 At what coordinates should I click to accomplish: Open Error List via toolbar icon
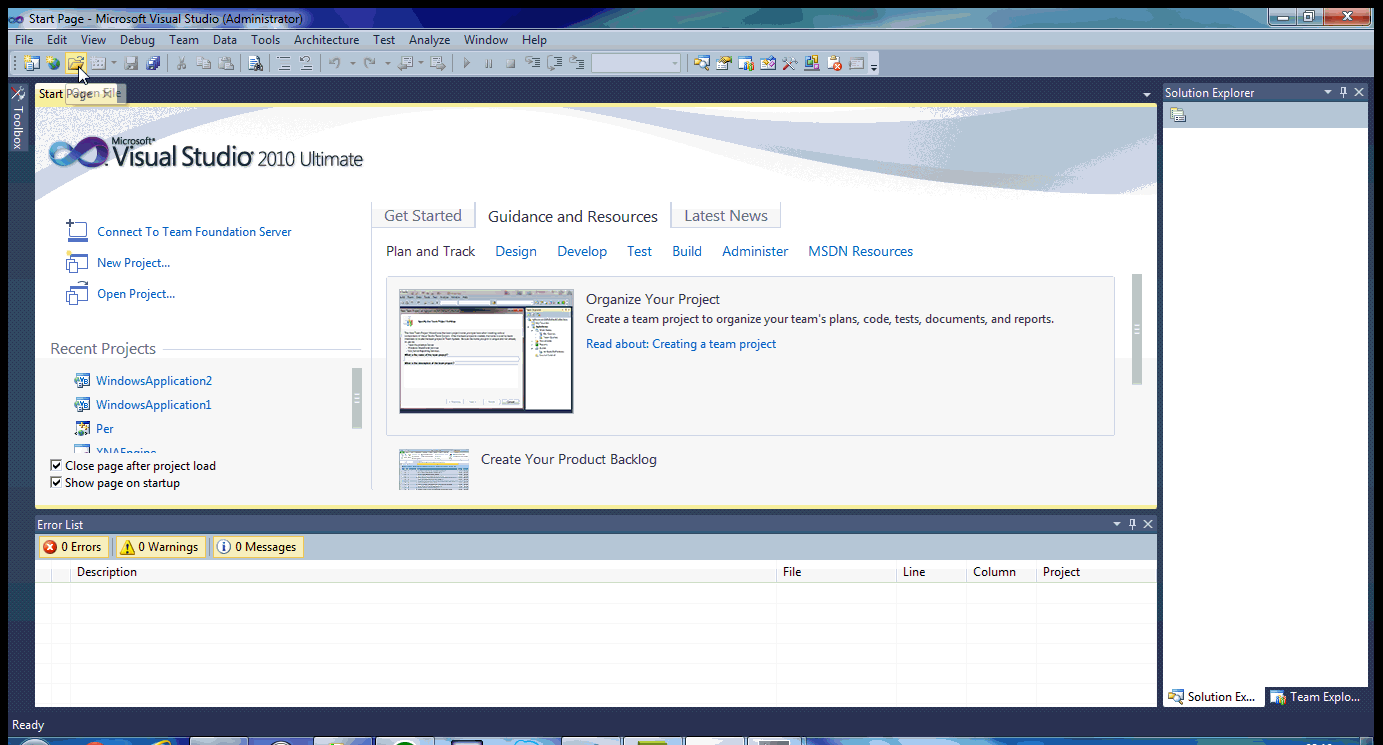(x=834, y=63)
